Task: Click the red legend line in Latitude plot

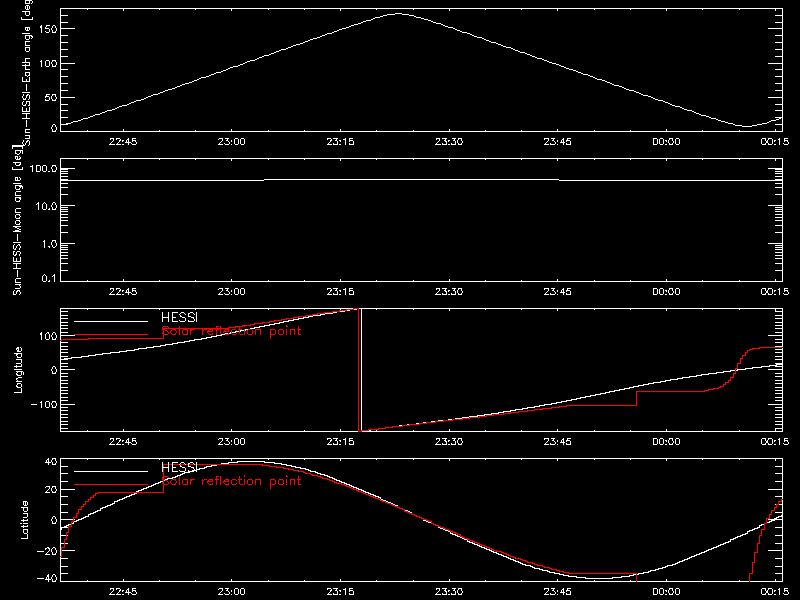Action: (111, 485)
